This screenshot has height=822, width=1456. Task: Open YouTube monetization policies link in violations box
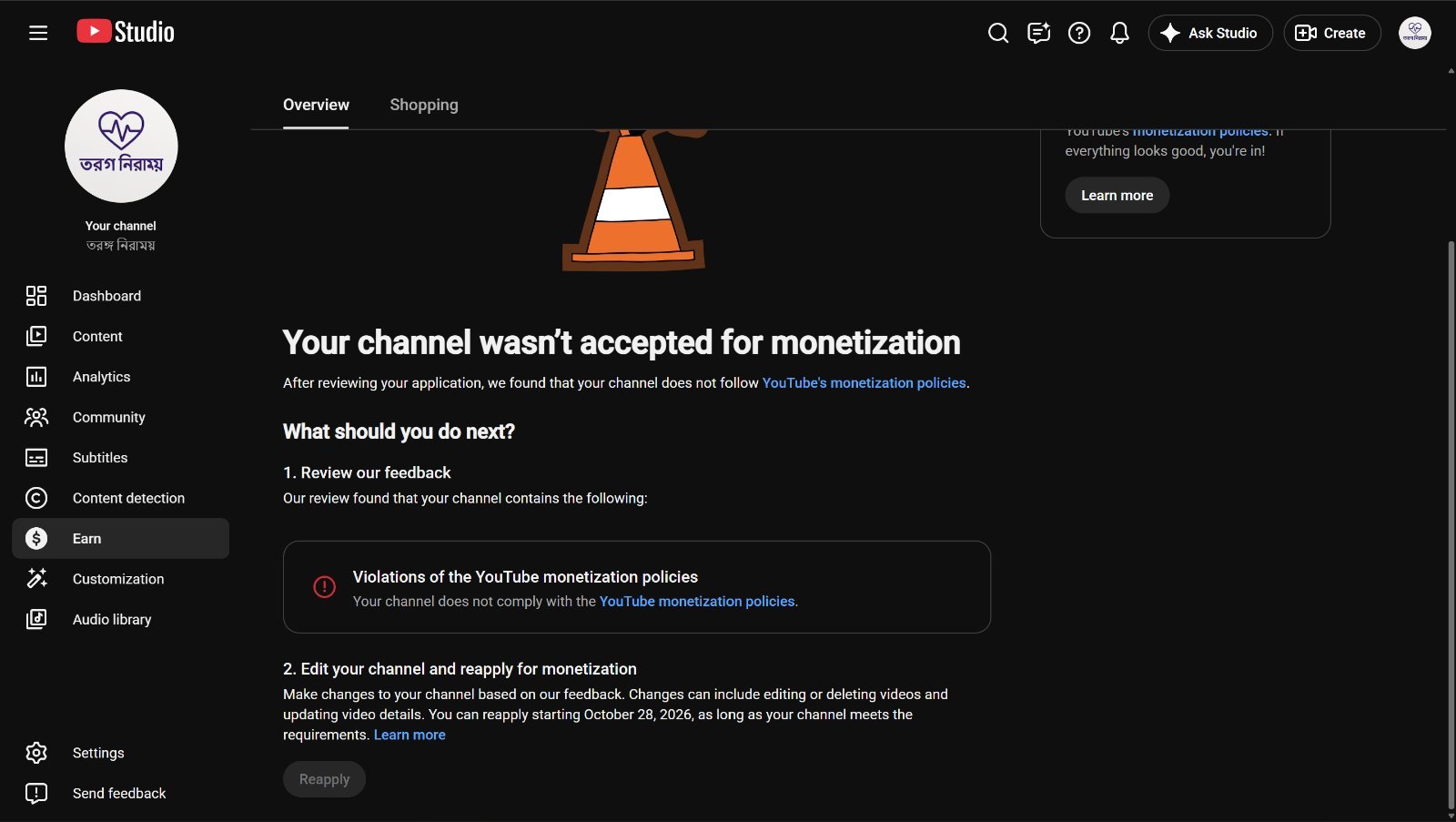click(x=697, y=602)
